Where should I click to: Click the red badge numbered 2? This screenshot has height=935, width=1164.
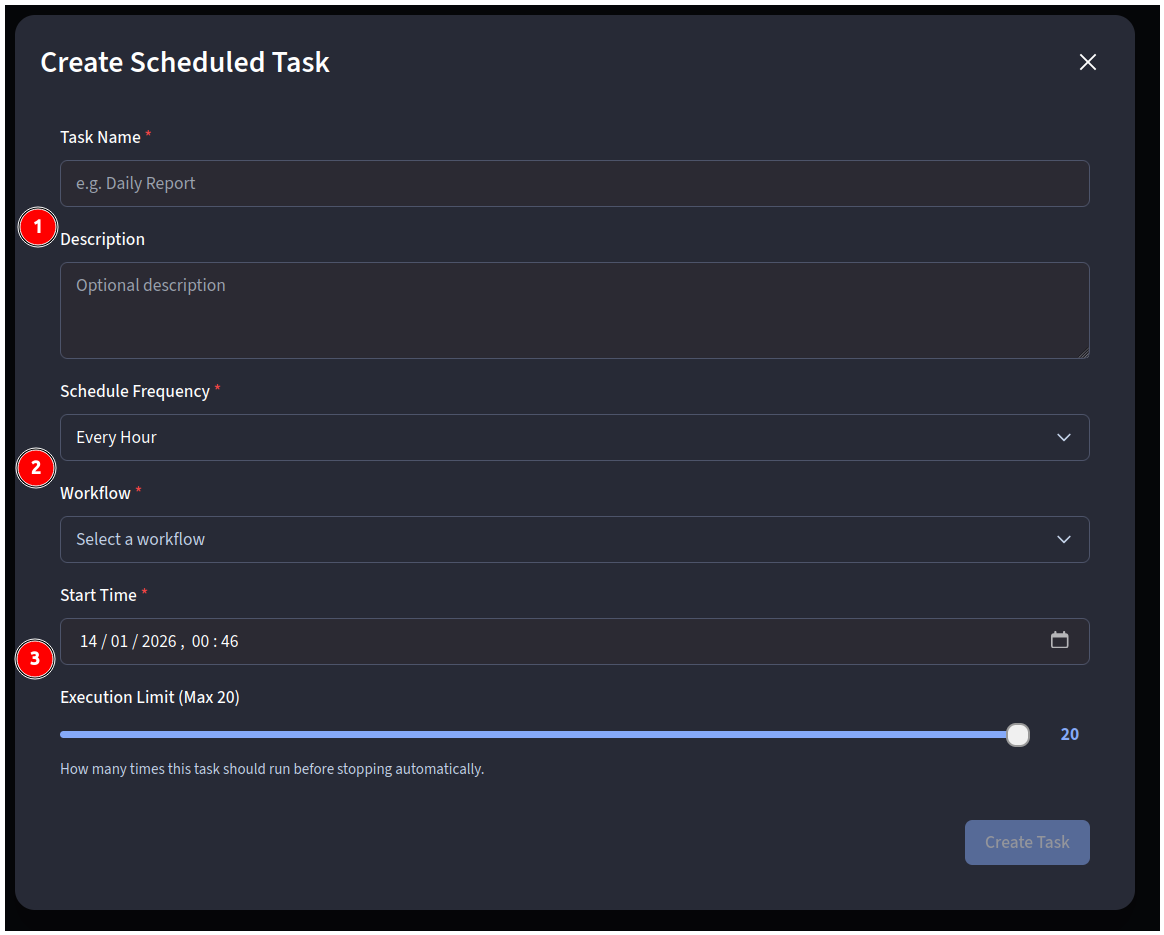(x=37, y=467)
